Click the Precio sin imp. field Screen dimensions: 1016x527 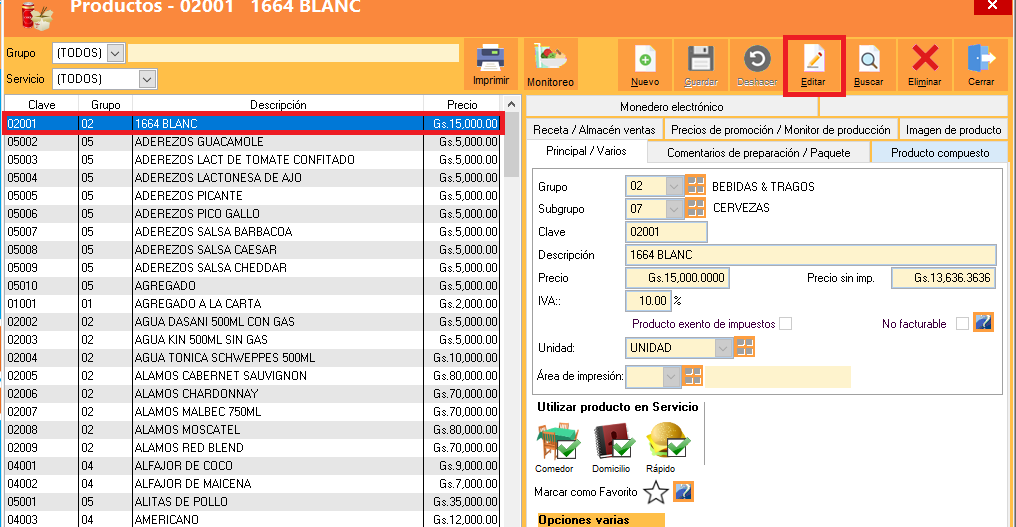(x=943, y=278)
